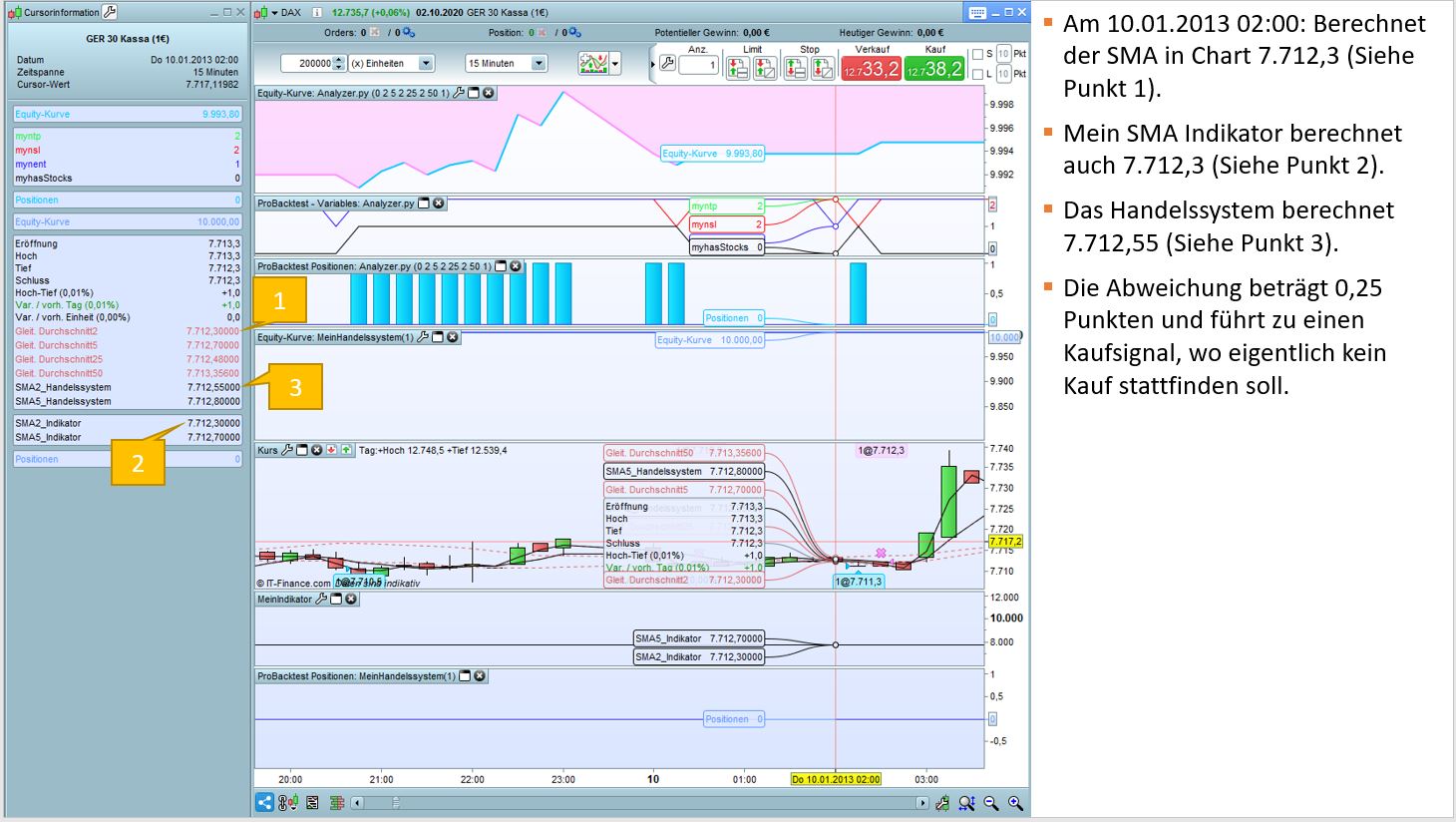Open MeinIndikator wrench settings
The width and height of the screenshot is (1456, 822).
pyautogui.click(x=321, y=600)
